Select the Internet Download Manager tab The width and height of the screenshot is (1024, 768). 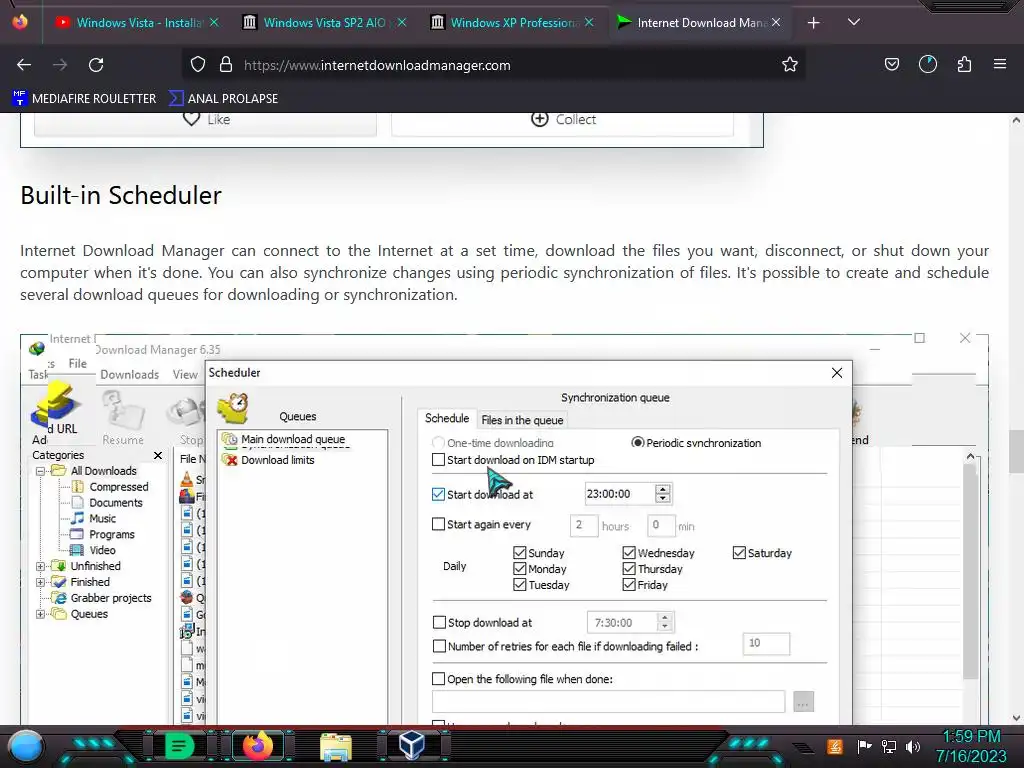[x=700, y=23]
